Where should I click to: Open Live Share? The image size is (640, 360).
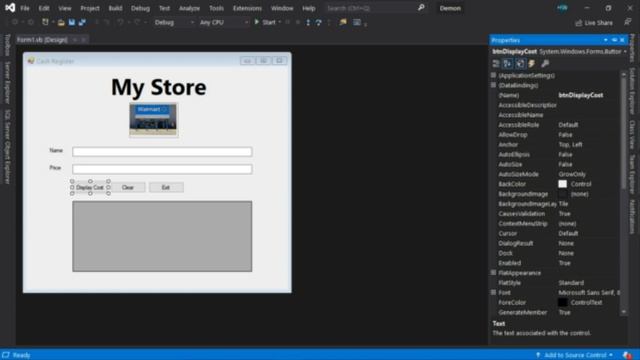594,23
